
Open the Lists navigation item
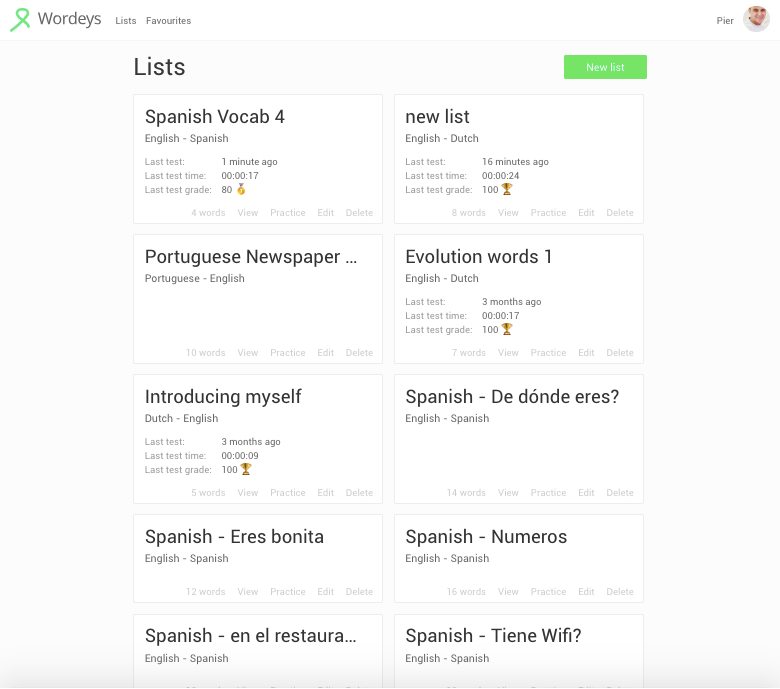(125, 20)
